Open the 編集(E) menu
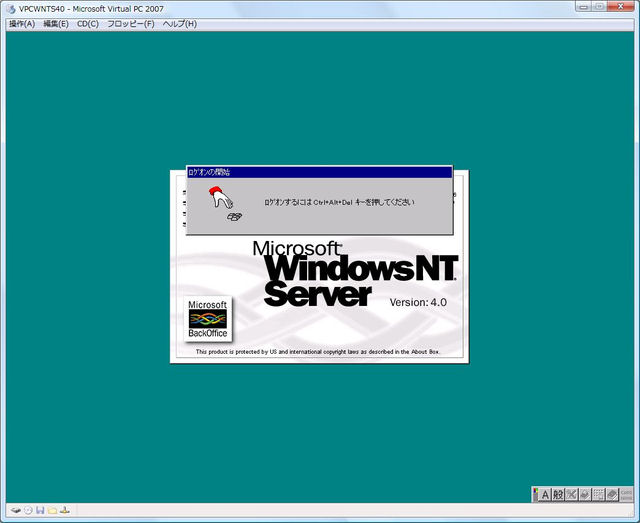The width and height of the screenshot is (640, 523). pyautogui.click(x=56, y=24)
